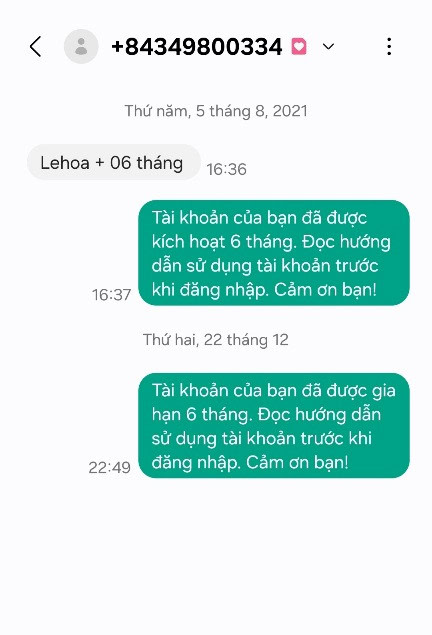Go back using the left arrow icon
432x635 pixels.
point(36,47)
